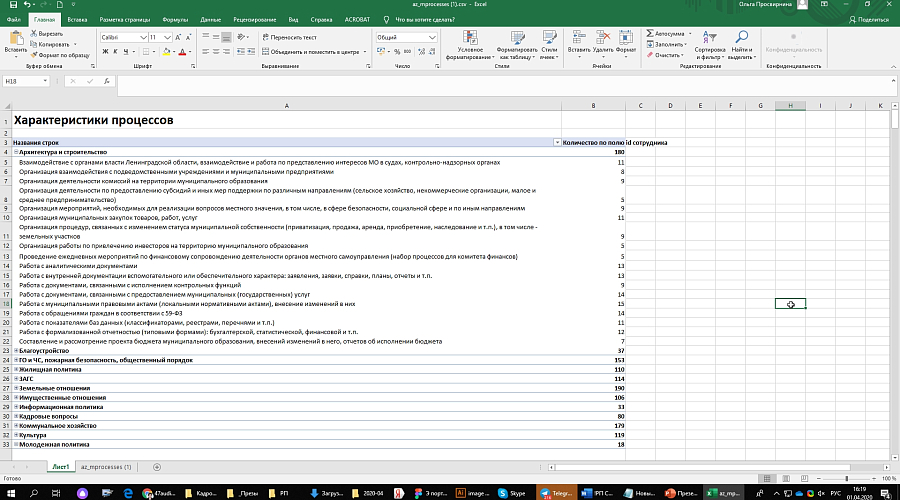Click Format Painter (Формат по образцу)
This screenshot has width=900, height=500.
pyautogui.click(x=60, y=55)
